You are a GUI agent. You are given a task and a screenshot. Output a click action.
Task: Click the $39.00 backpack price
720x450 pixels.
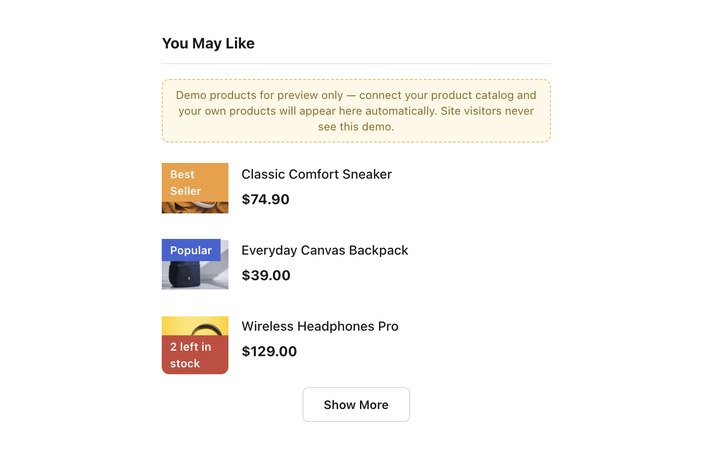(266, 276)
